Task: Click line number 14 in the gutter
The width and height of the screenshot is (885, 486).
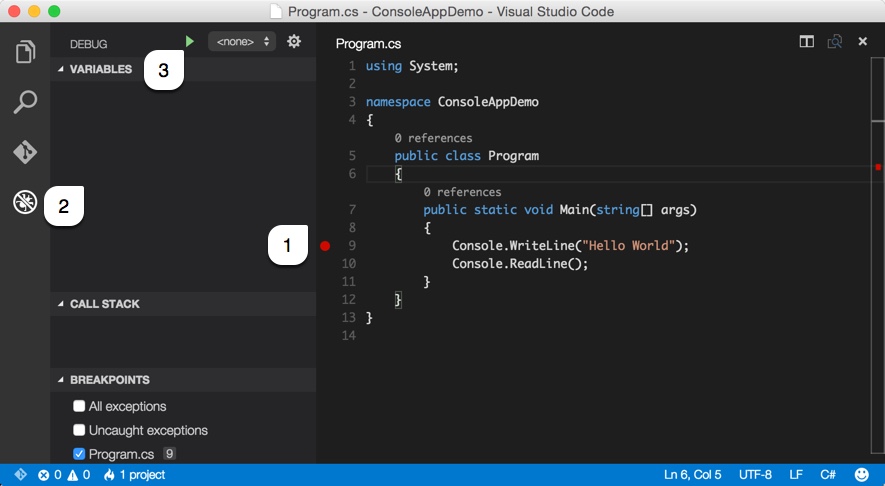Action: [x=349, y=335]
